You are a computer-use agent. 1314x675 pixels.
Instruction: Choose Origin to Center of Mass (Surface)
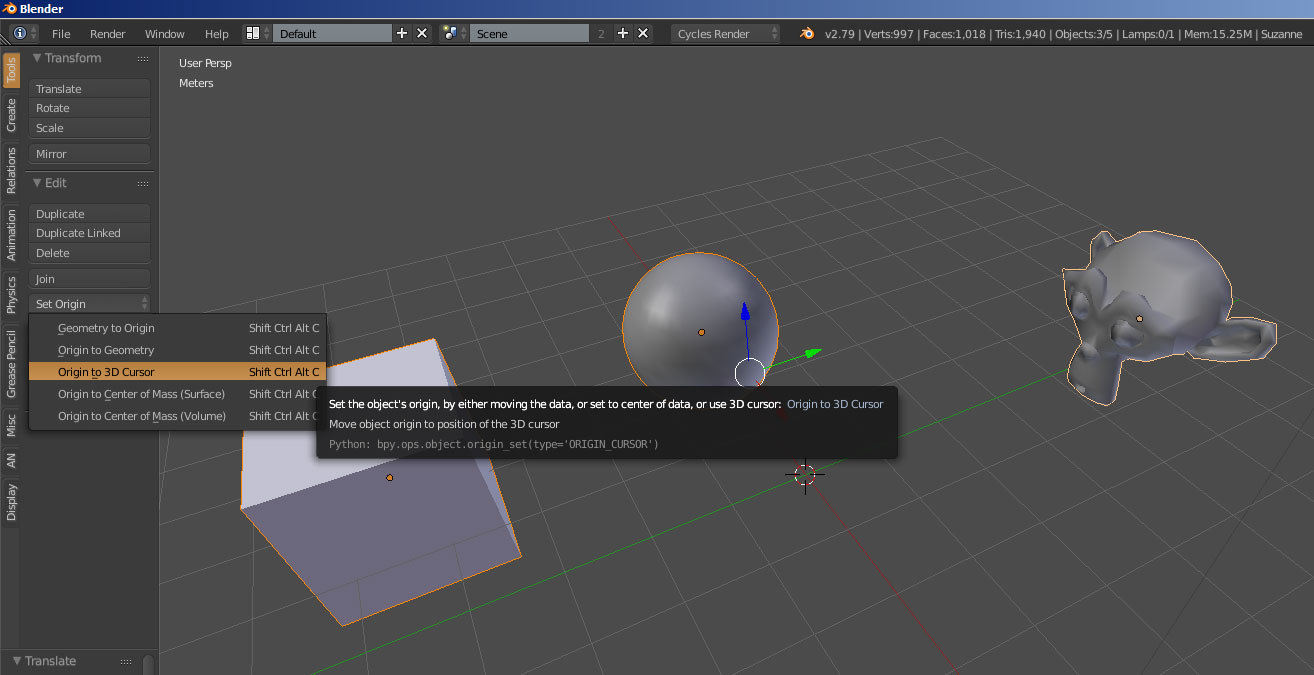pos(177,394)
